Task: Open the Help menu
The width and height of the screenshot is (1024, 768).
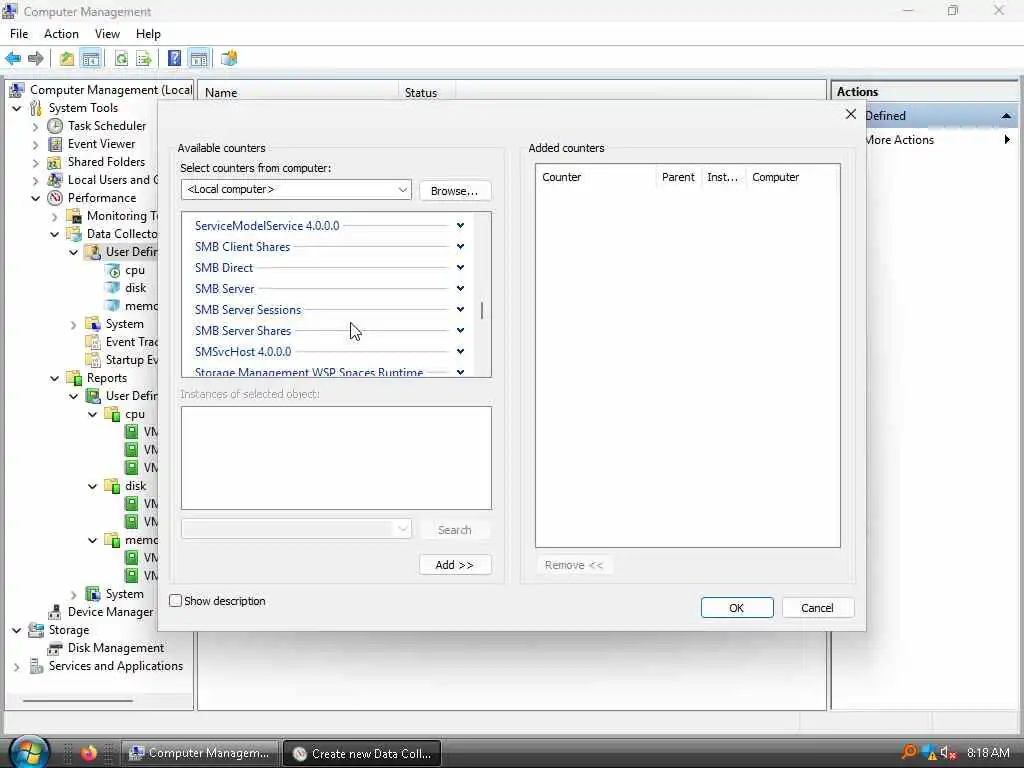Action: [148, 34]
